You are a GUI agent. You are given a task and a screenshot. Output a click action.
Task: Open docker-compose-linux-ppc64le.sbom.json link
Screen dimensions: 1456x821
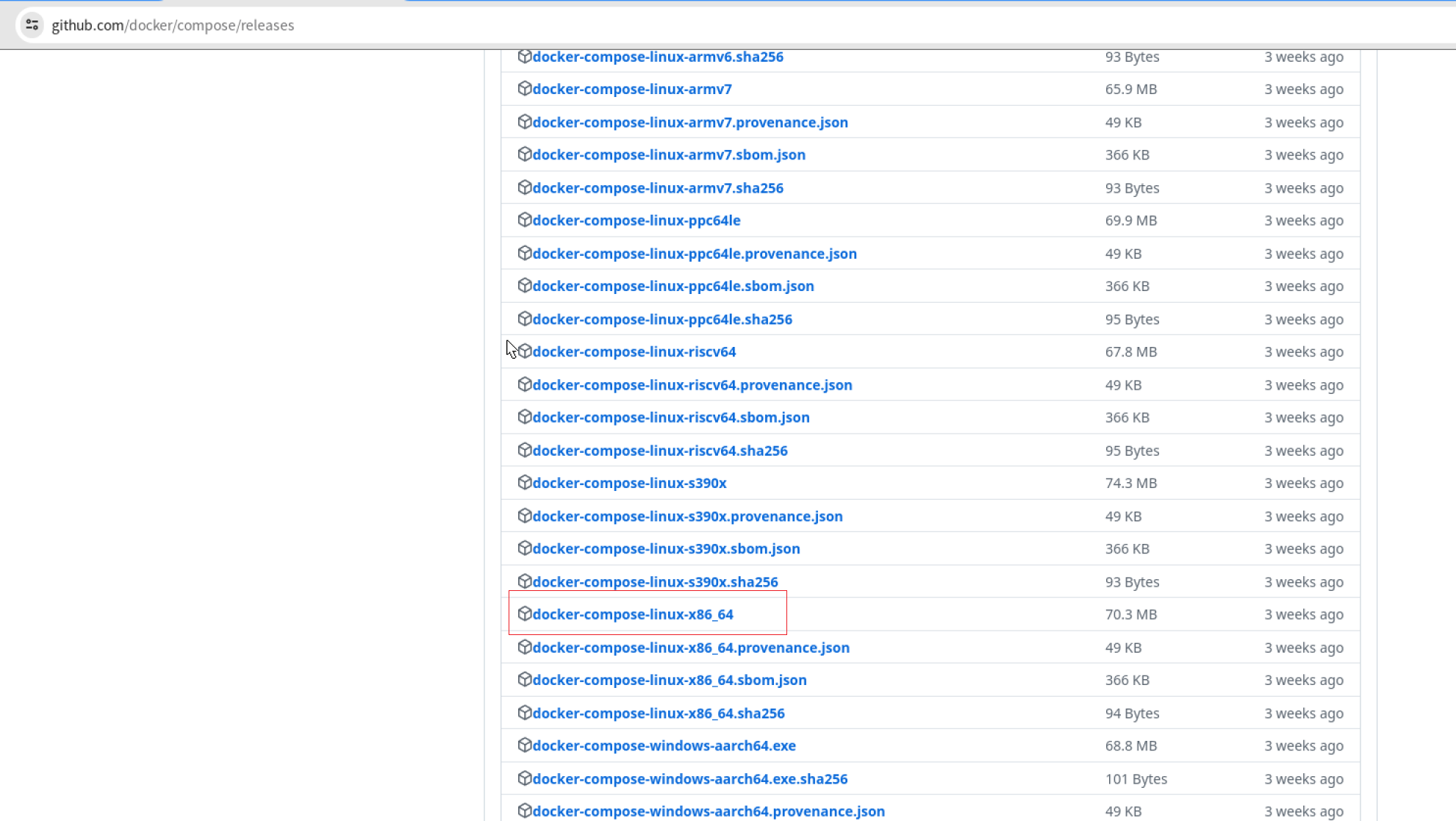673,286
